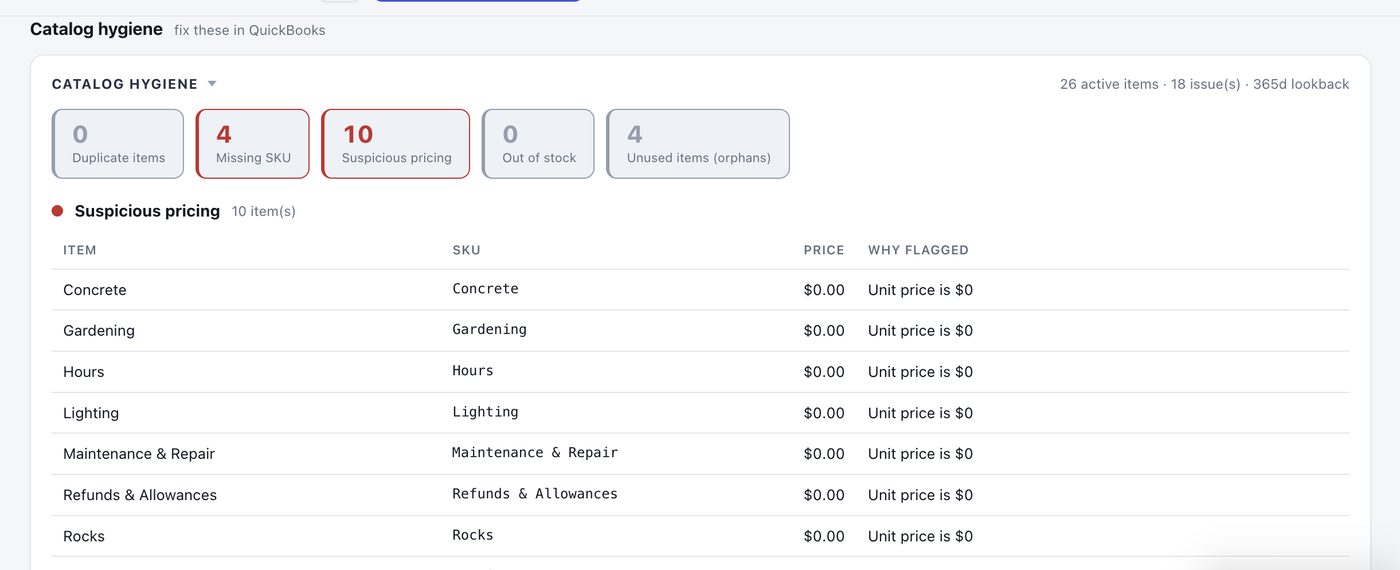Click the '10 item(s)' count label
Viewport: 1400px width, 570px height.
click(x=264, y=212)
